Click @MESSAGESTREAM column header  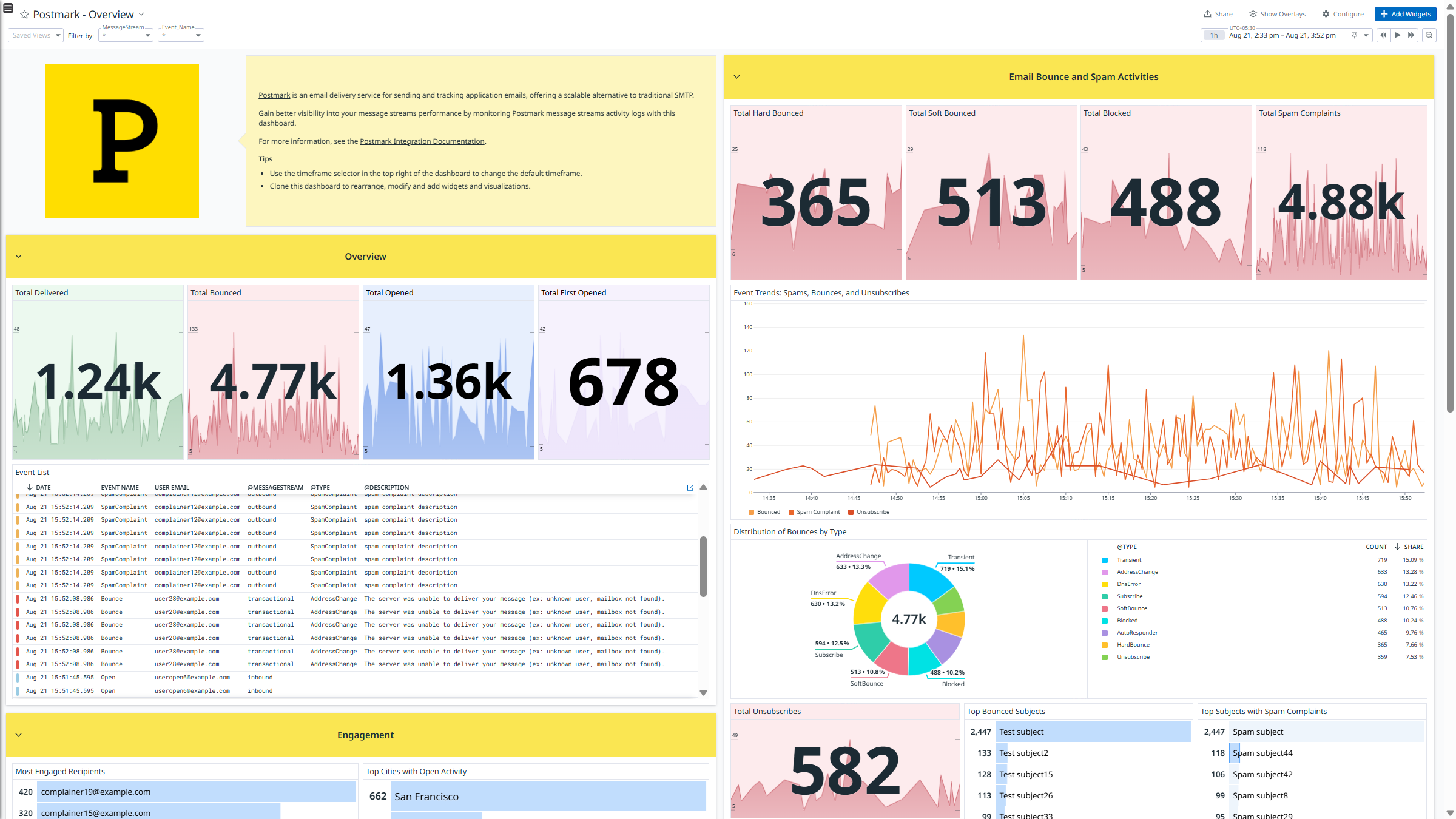[275, 488]
